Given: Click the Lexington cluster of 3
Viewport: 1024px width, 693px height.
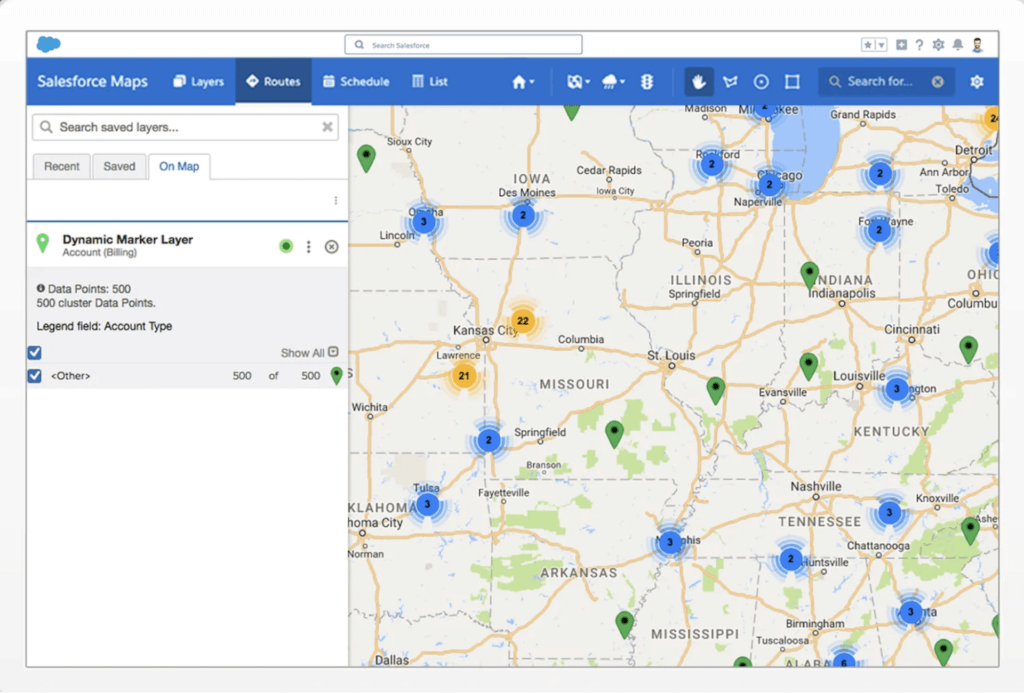Looking at the screenshot, I should coord(897,389).
